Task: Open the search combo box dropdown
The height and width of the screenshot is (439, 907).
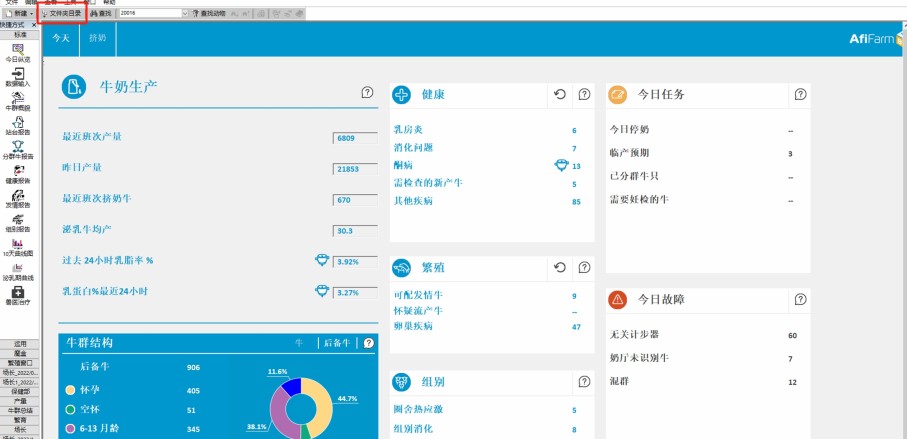Action: 184,13
